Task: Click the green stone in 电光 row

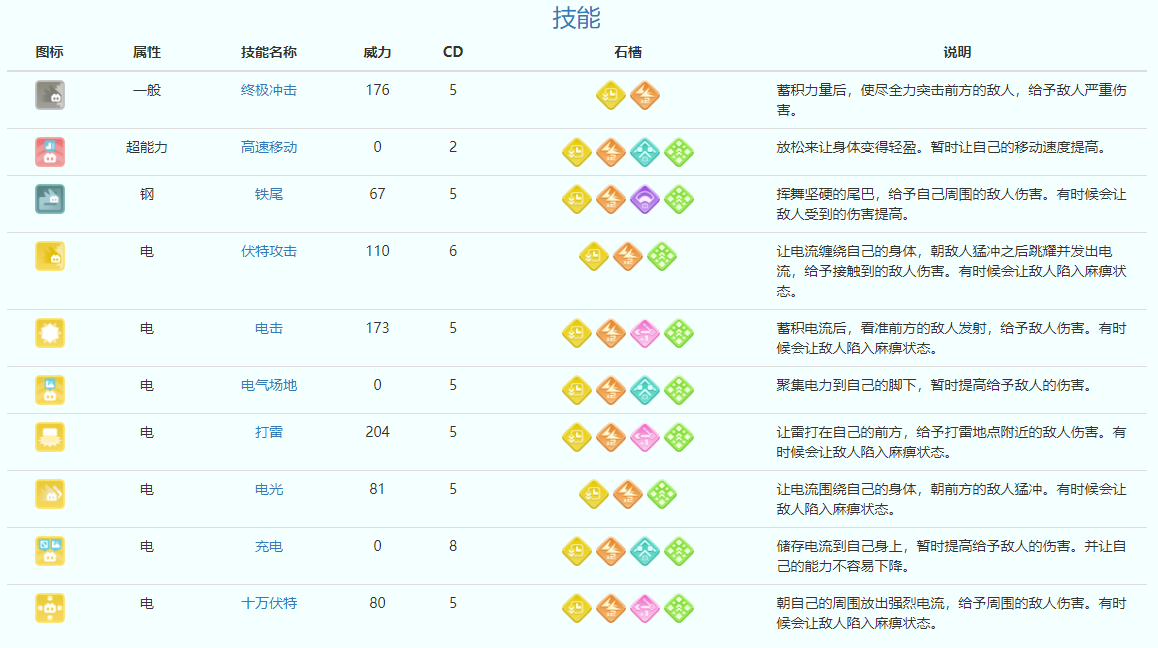Action: [x=662, y=494]
